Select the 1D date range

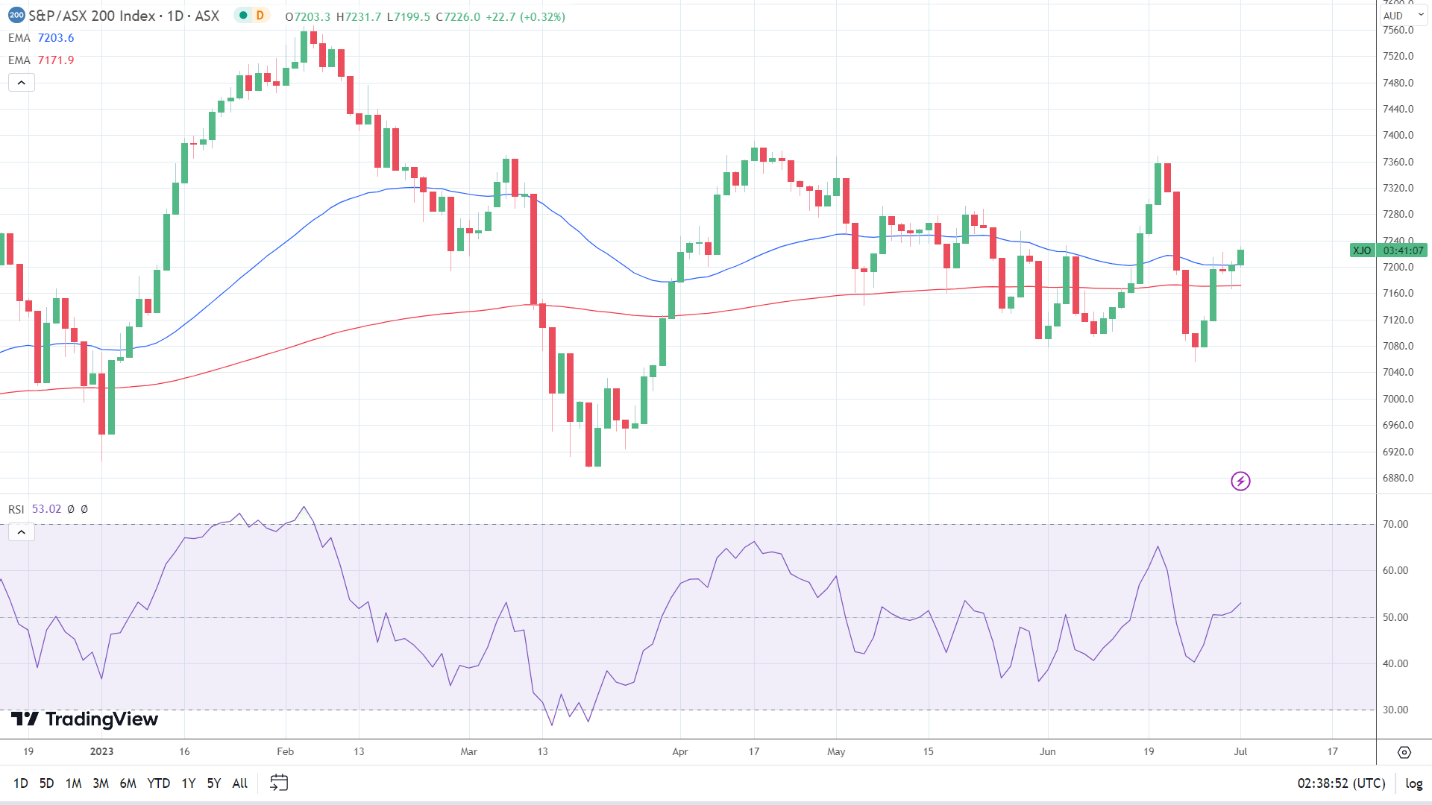(x=20, y=783)
